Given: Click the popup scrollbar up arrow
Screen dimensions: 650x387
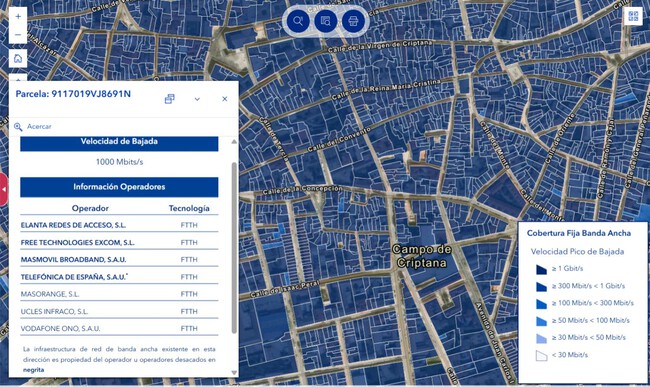Looking at the screenshot, I should click(234, 142).
